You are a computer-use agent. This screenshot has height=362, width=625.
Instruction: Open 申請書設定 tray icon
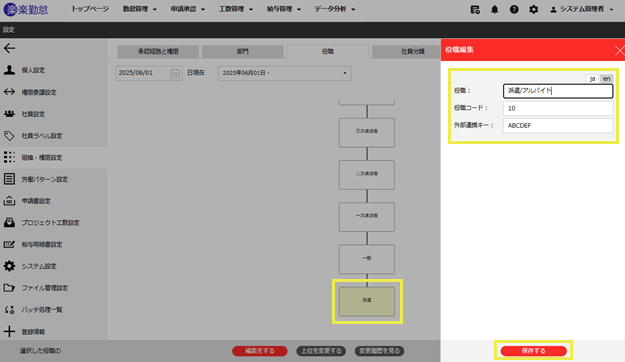point(9,201)
